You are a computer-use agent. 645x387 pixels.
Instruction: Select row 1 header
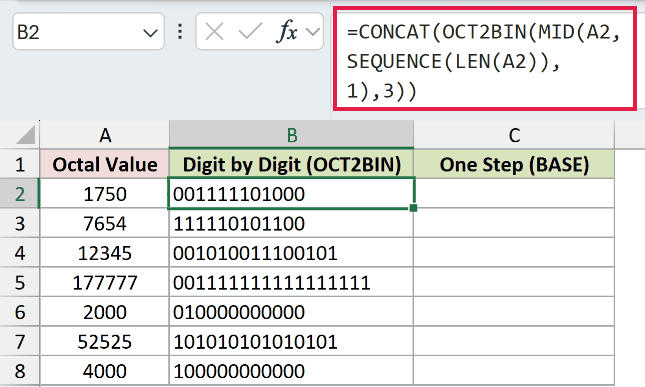coord(20,165)
